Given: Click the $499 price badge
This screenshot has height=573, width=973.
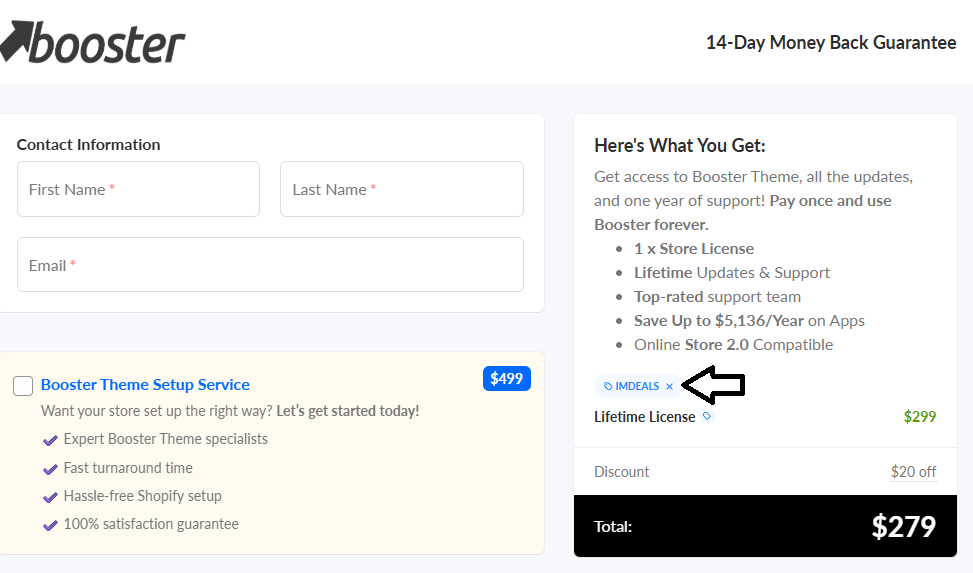Looking at the screenshot, I should (506, 379).
